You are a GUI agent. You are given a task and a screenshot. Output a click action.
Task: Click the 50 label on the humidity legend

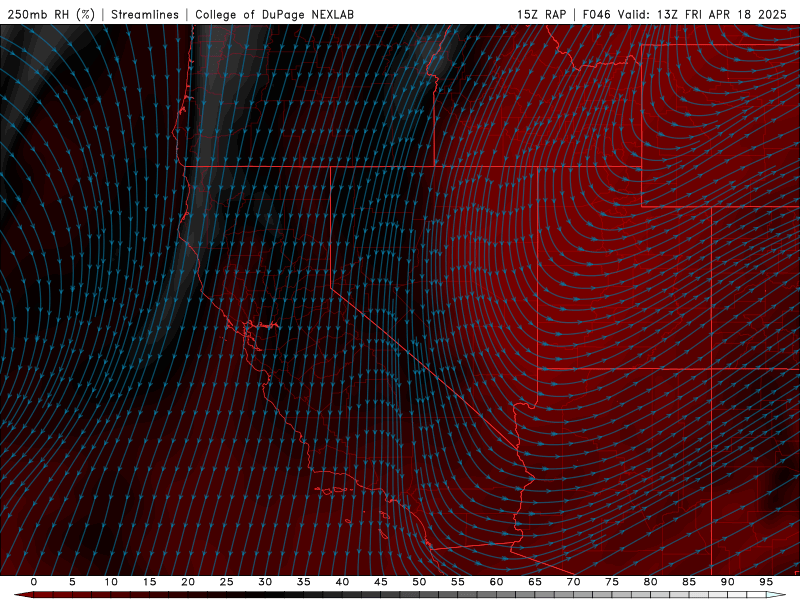[x=419, y=582]
